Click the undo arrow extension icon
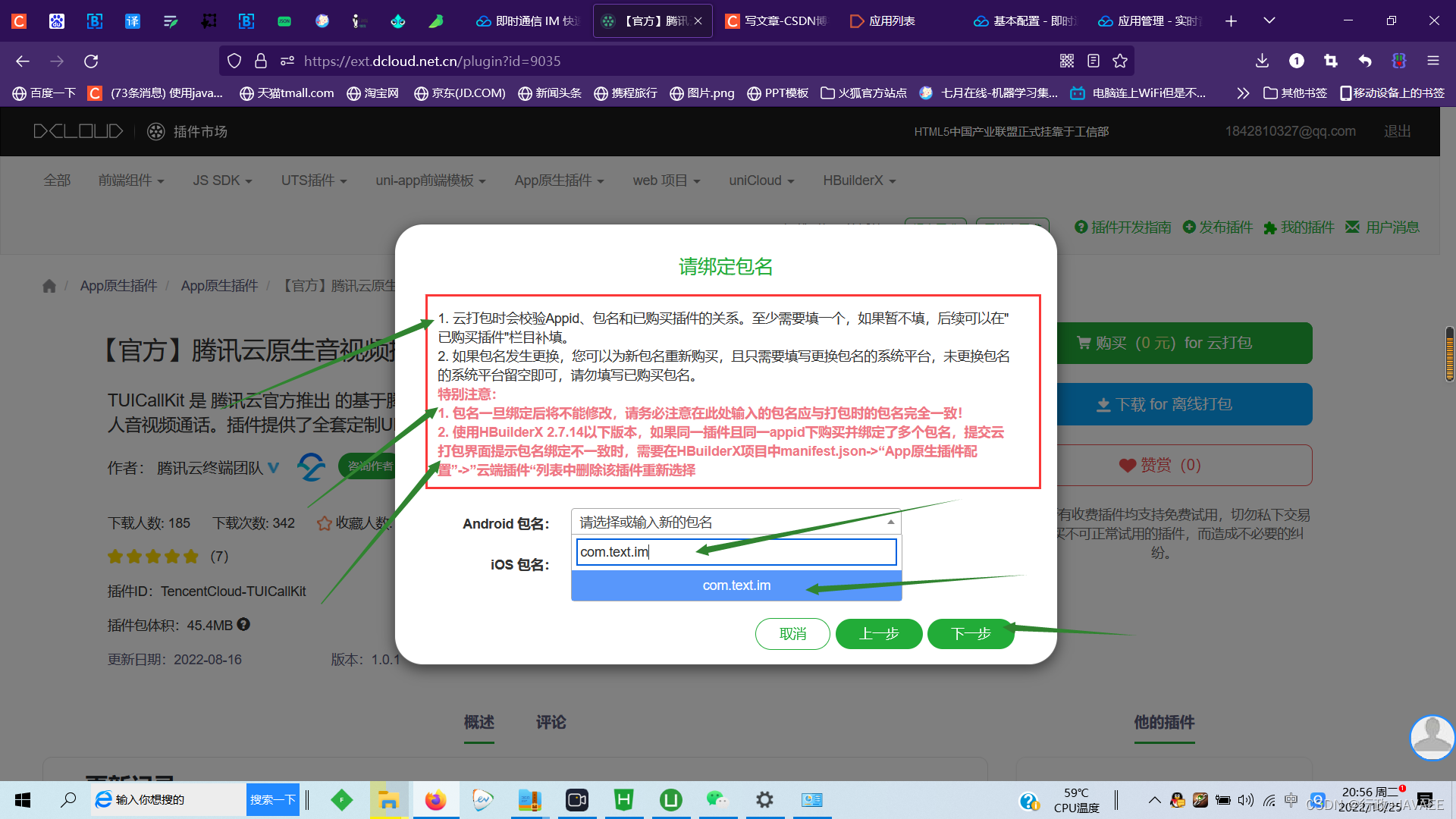This screenshot has width=1456, height=819. point(1365,61)
